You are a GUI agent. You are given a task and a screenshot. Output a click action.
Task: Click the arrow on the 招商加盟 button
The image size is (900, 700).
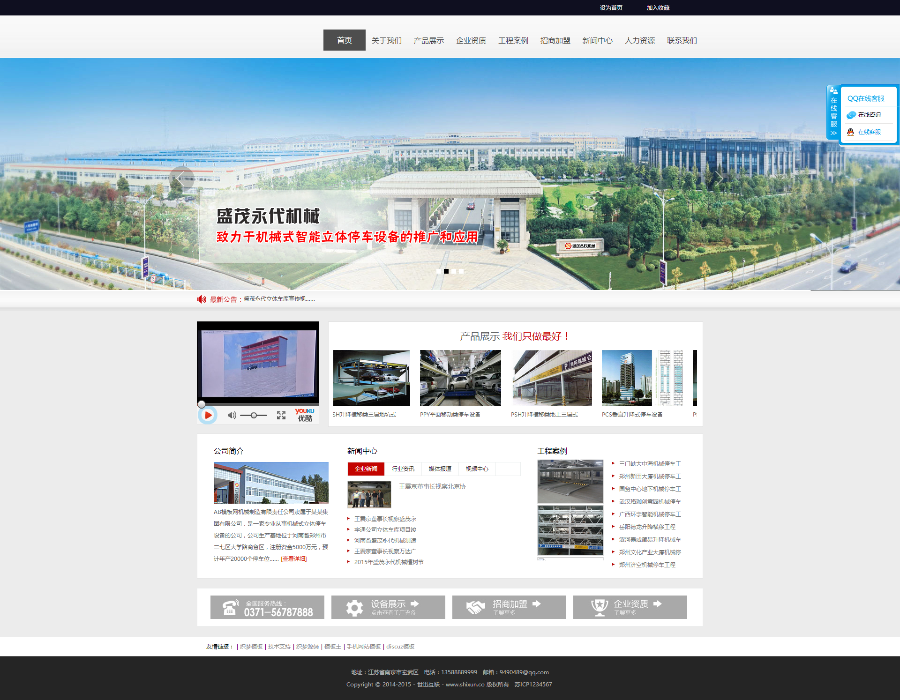537,604
